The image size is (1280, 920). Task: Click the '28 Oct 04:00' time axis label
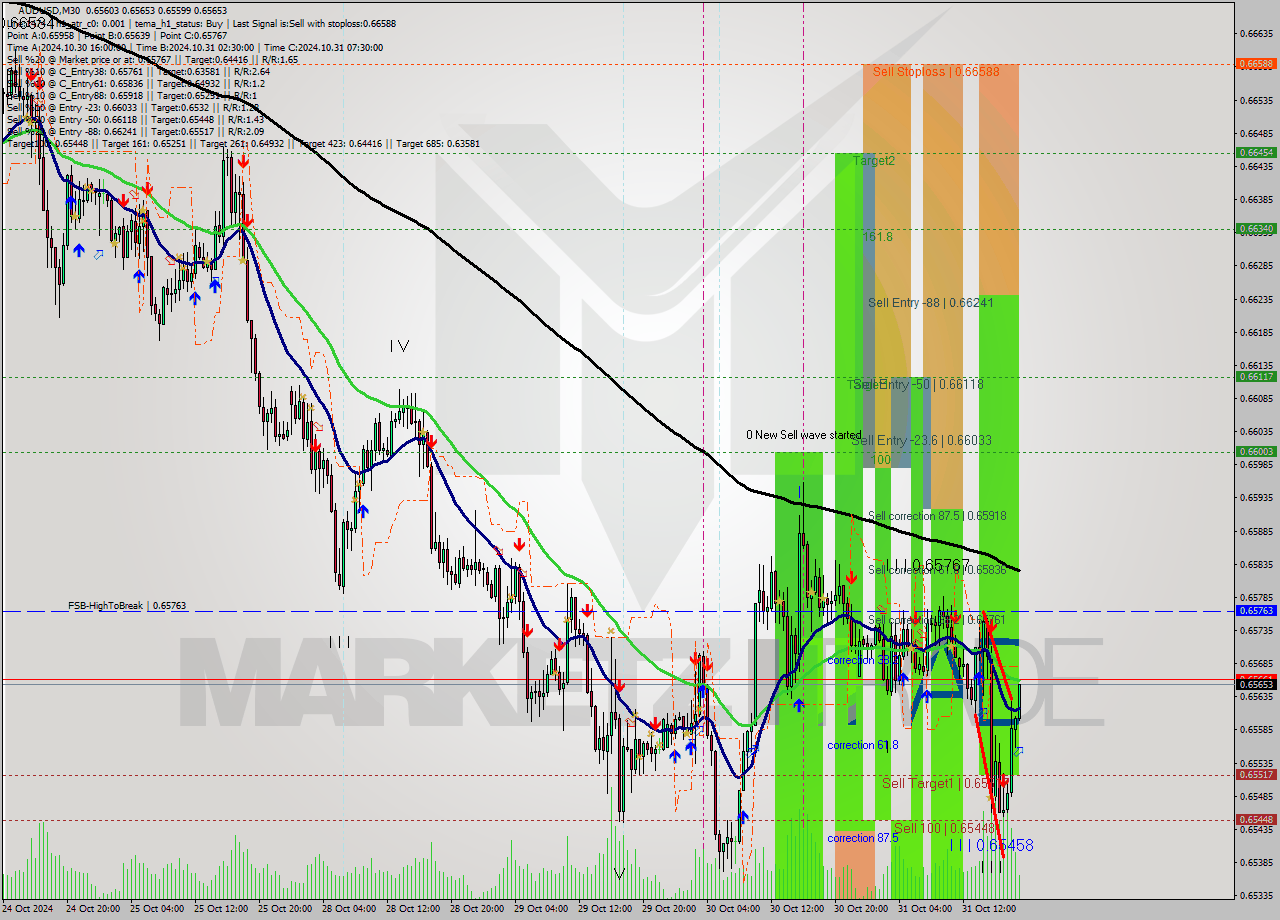click(347, 910)
